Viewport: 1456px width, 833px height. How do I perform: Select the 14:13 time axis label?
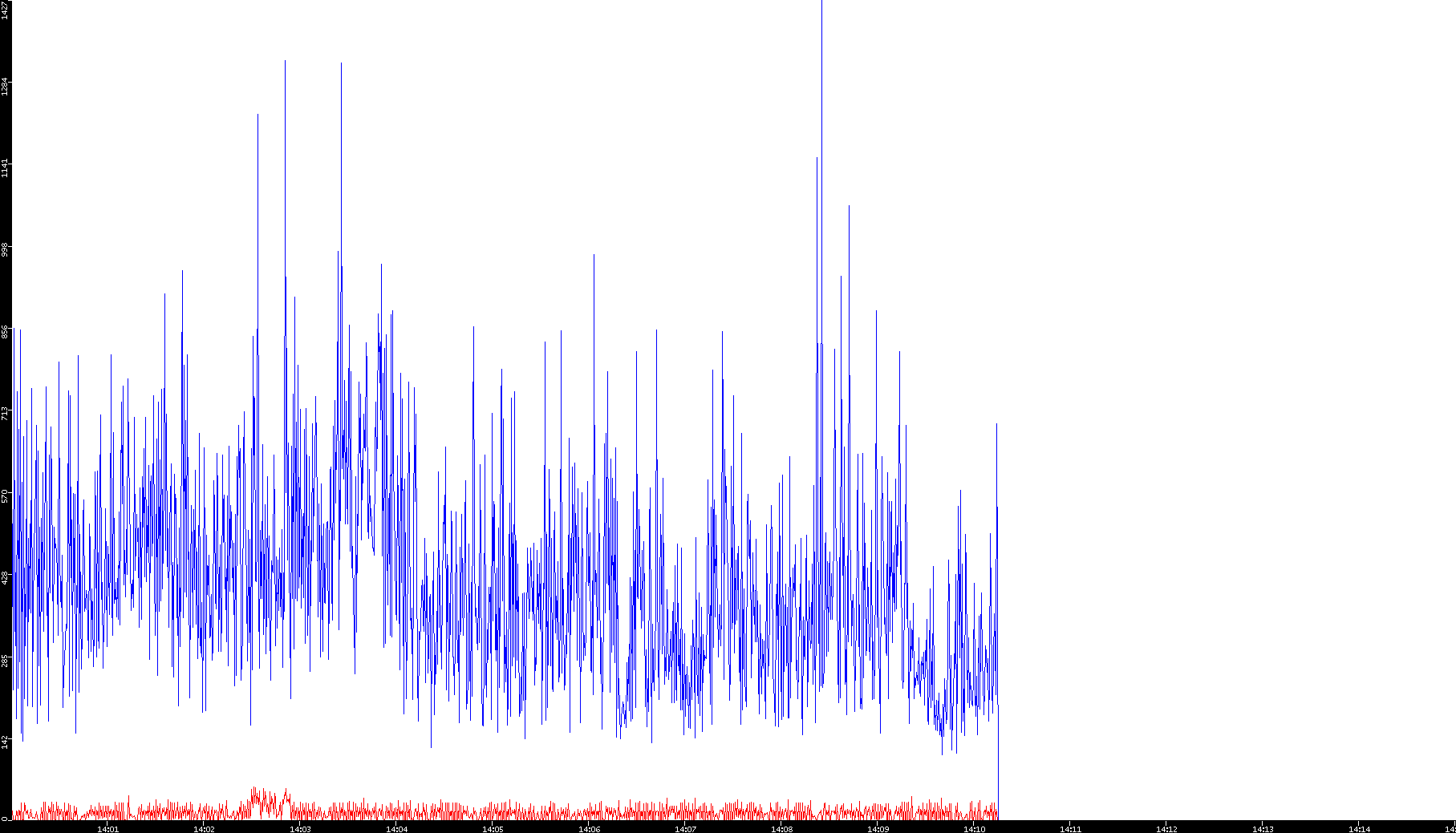1263,829
